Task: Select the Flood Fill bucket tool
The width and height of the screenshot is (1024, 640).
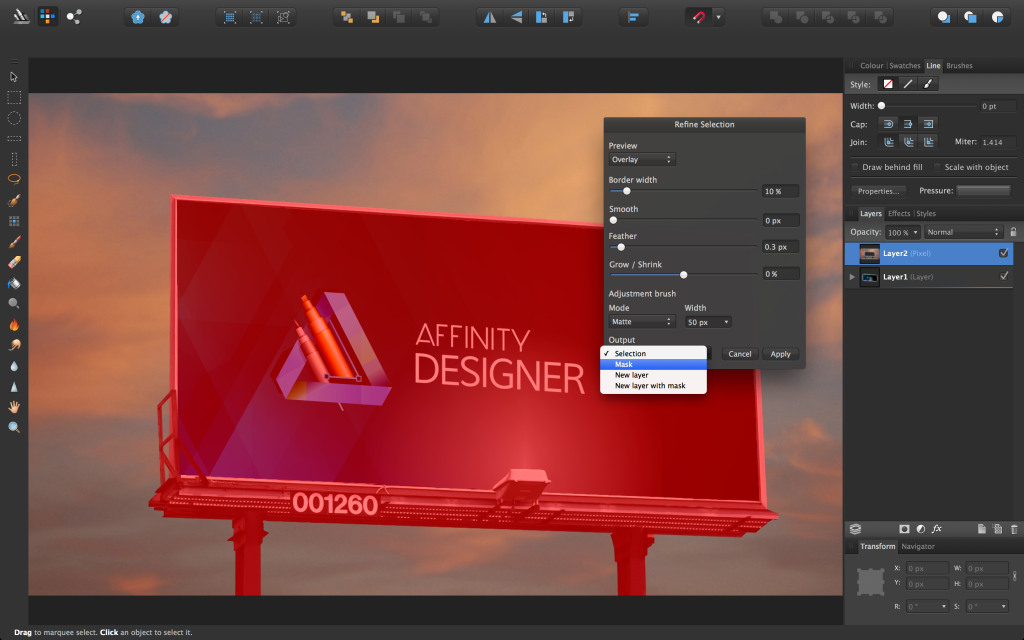Action: click(x=14, y=283)
